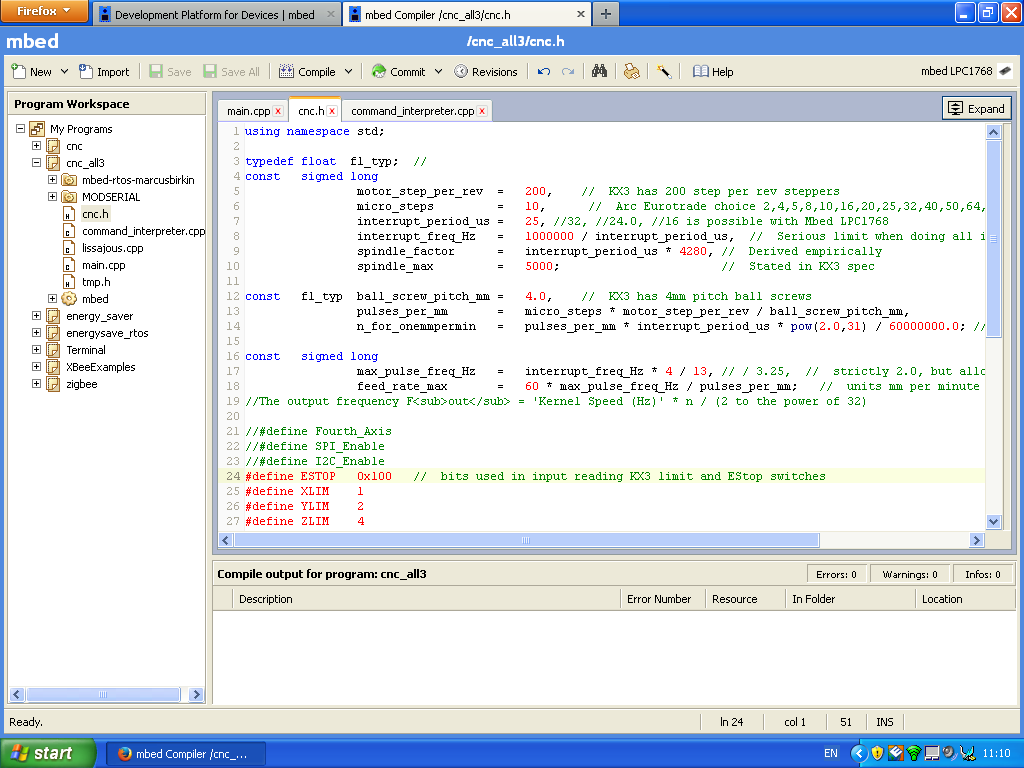Expand the cnc program folder
Screen dimensions: 1024x768
[37, 146]
